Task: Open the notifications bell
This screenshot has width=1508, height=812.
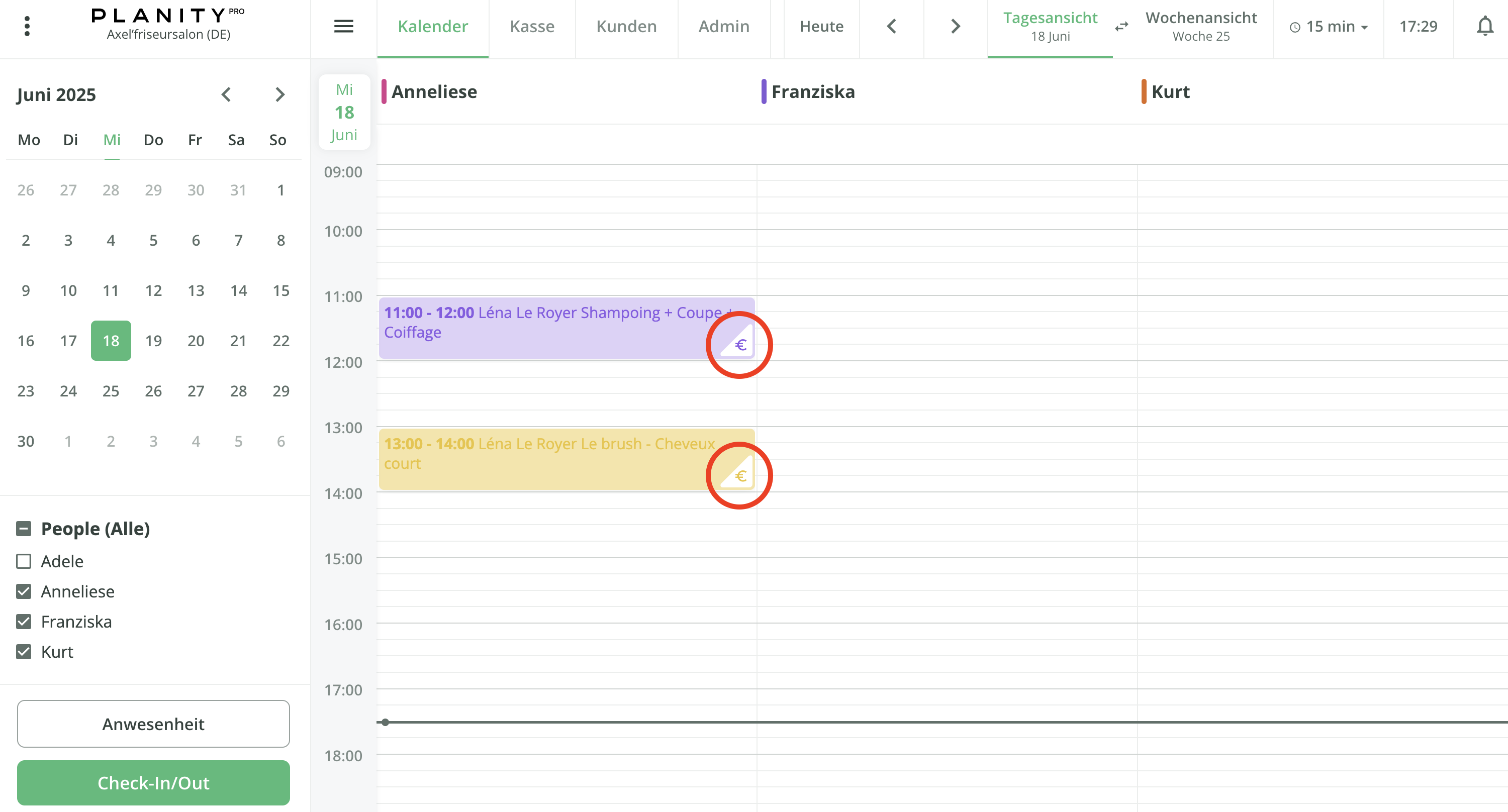Action: (x=1484, y=26)
